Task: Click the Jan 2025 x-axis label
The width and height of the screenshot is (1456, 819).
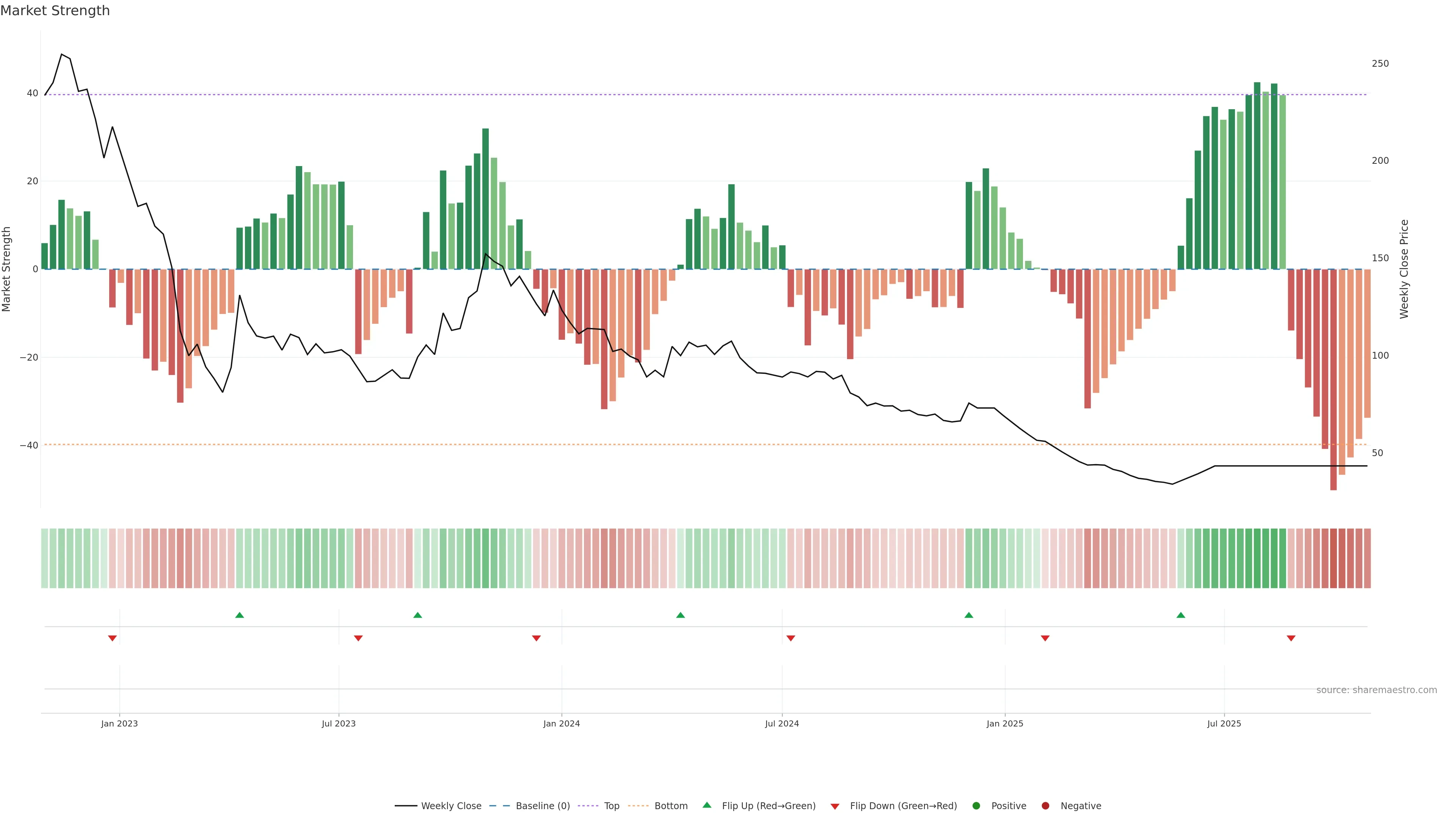Action: (x=1005, y=723)
